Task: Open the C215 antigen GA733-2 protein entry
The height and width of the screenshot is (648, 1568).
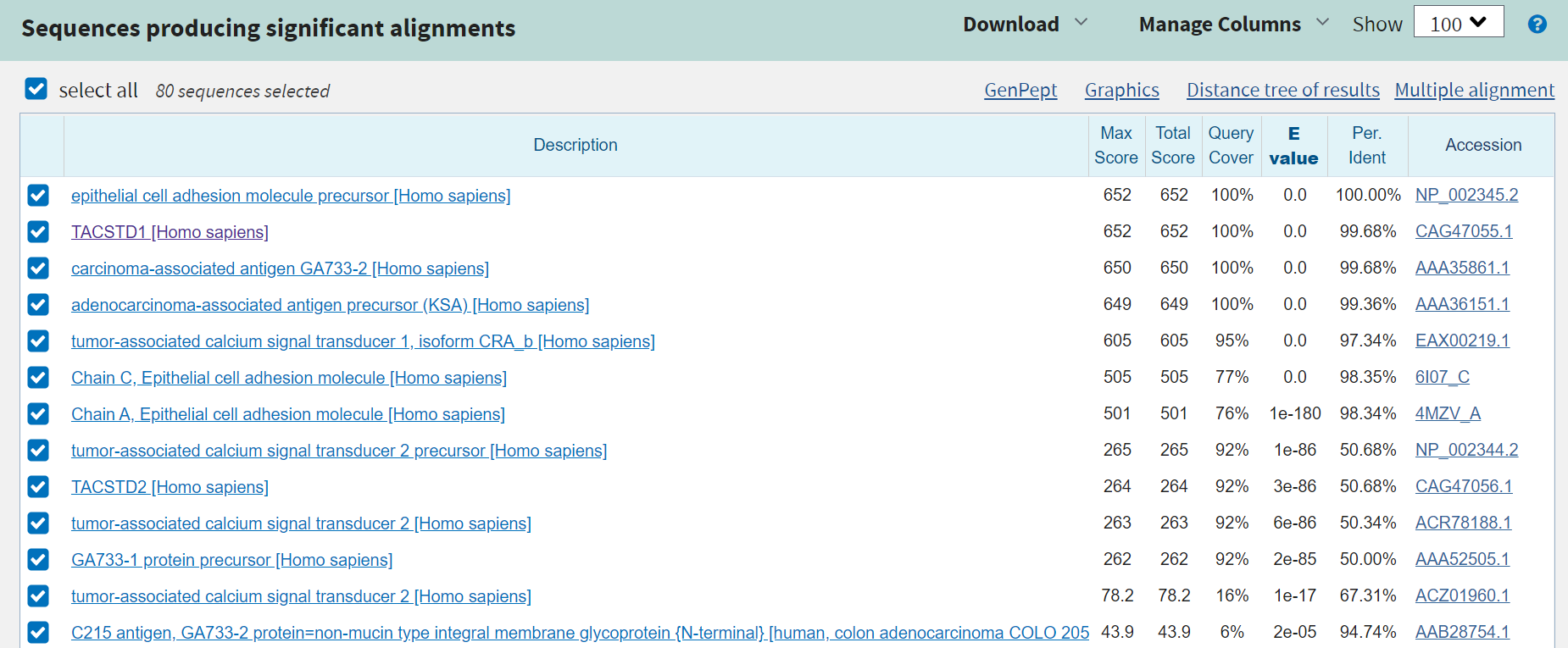Action: 580,633
